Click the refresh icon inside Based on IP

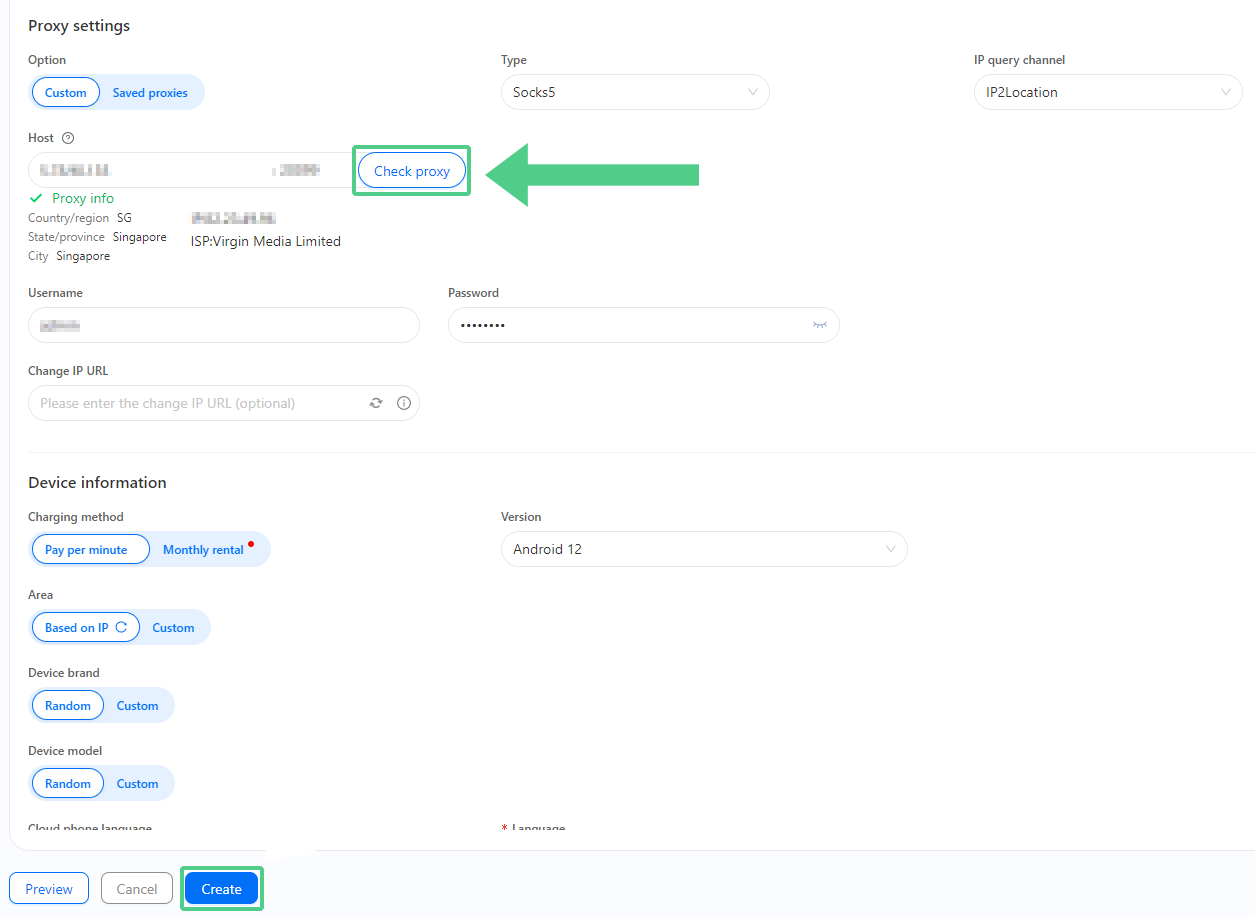(x=121, y=627)
